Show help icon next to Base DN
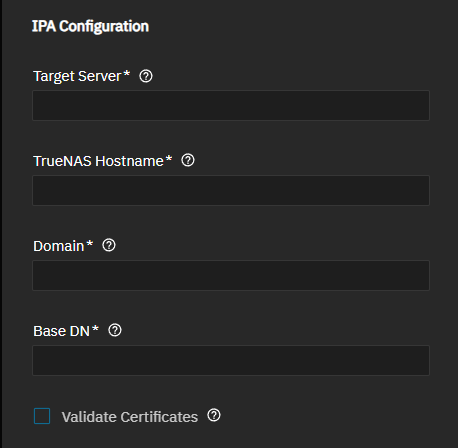This screenshot has width=458, height=448. click(115, 330)
